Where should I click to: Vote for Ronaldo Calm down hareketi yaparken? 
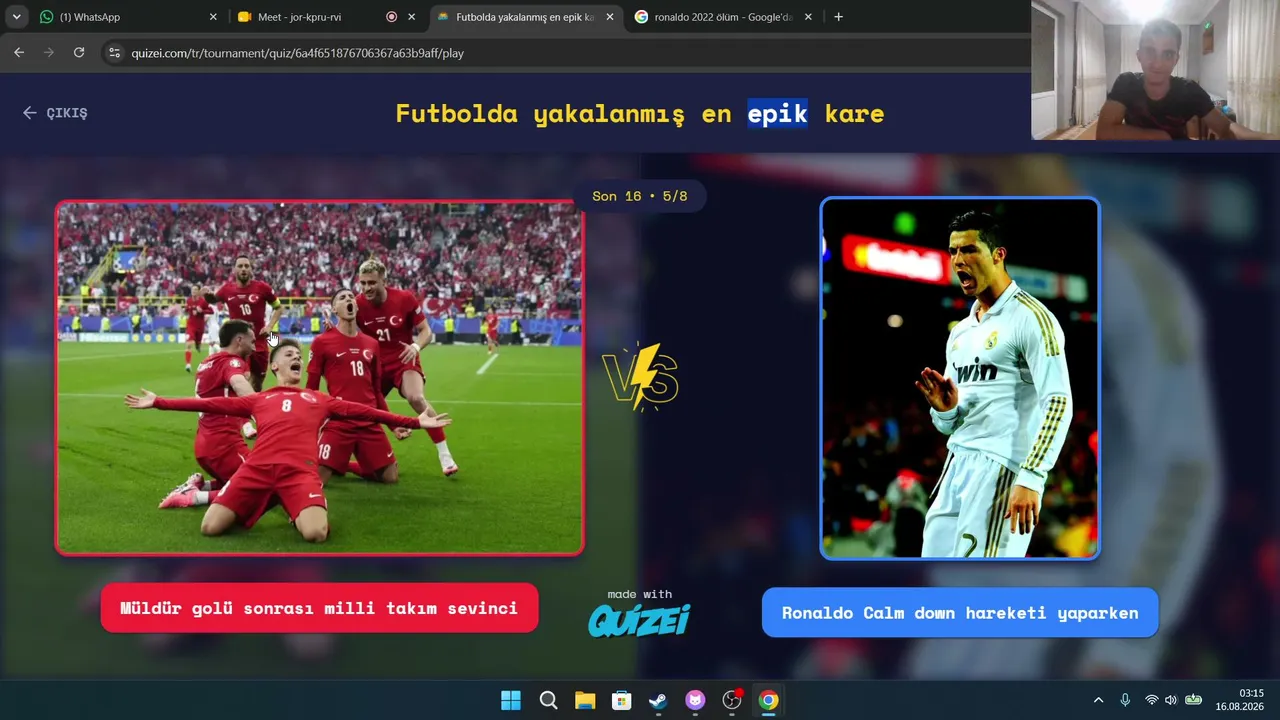960,613
